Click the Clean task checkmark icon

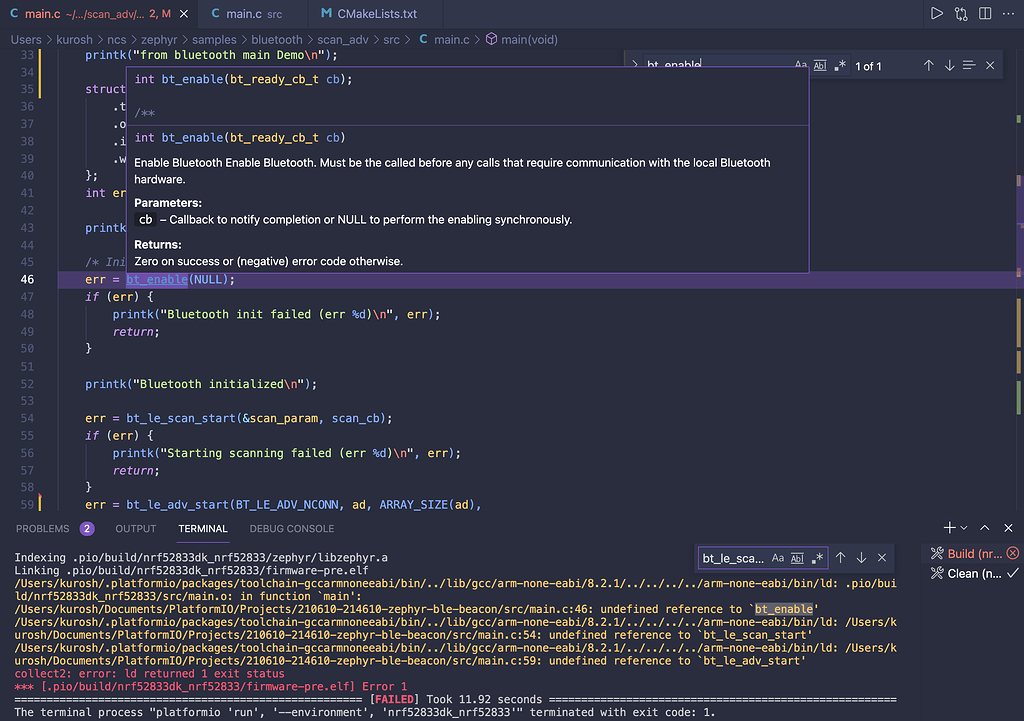pos(1013,573)
